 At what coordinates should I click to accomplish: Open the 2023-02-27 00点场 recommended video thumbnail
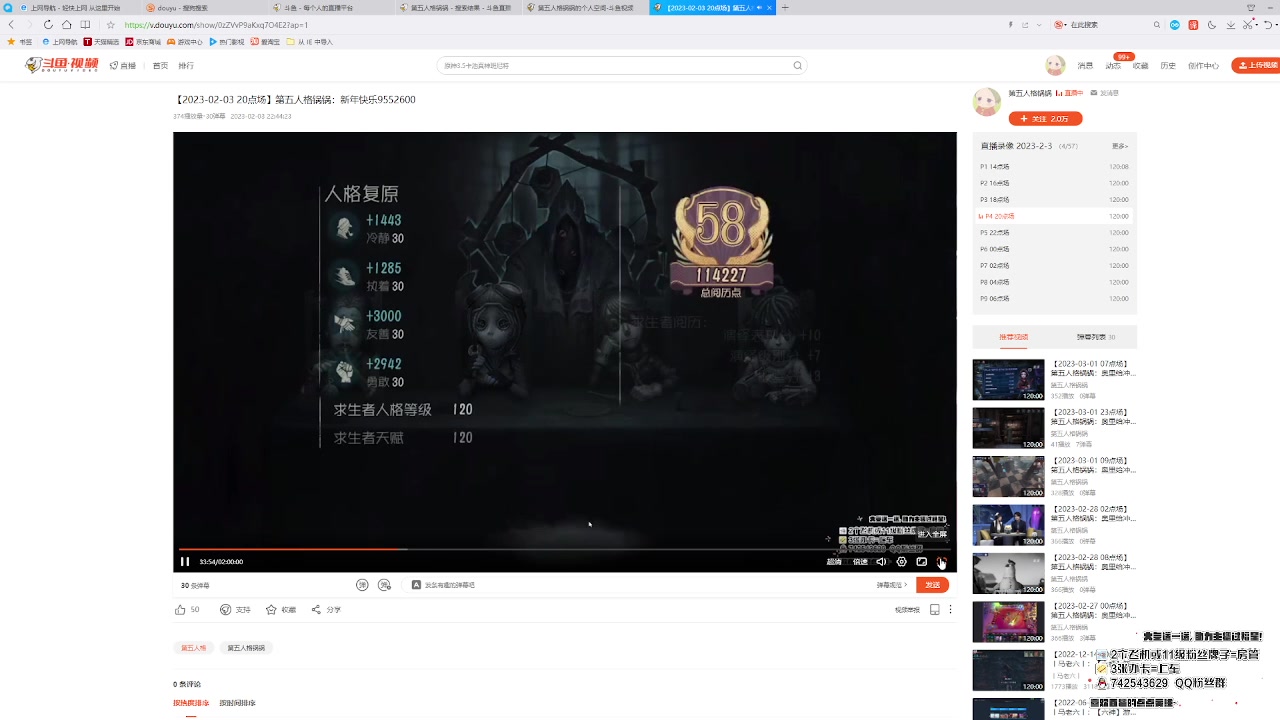coord(1008,621)
